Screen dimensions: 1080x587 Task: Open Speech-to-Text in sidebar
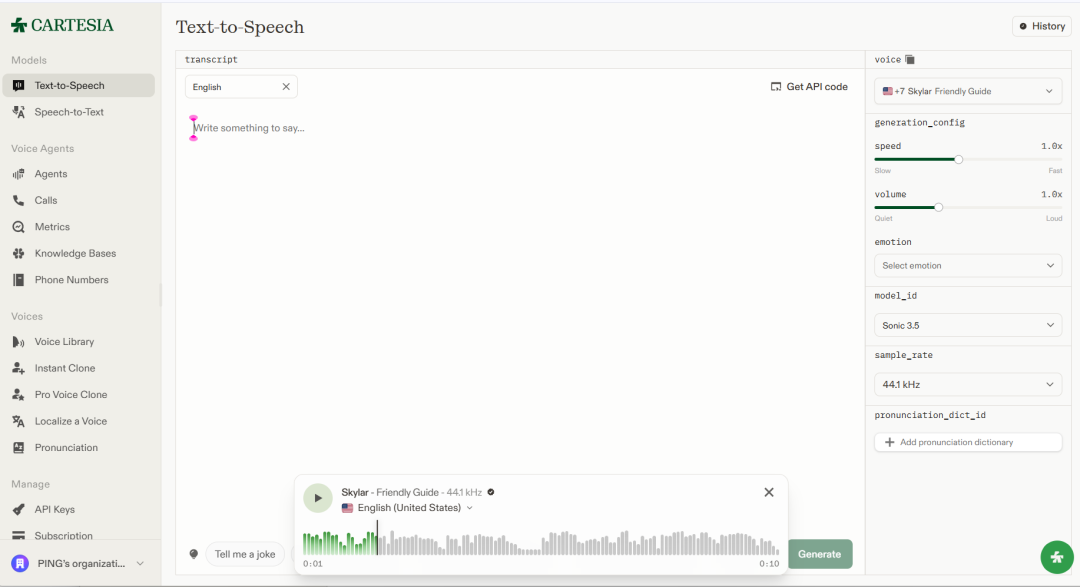tap(79, 112)
